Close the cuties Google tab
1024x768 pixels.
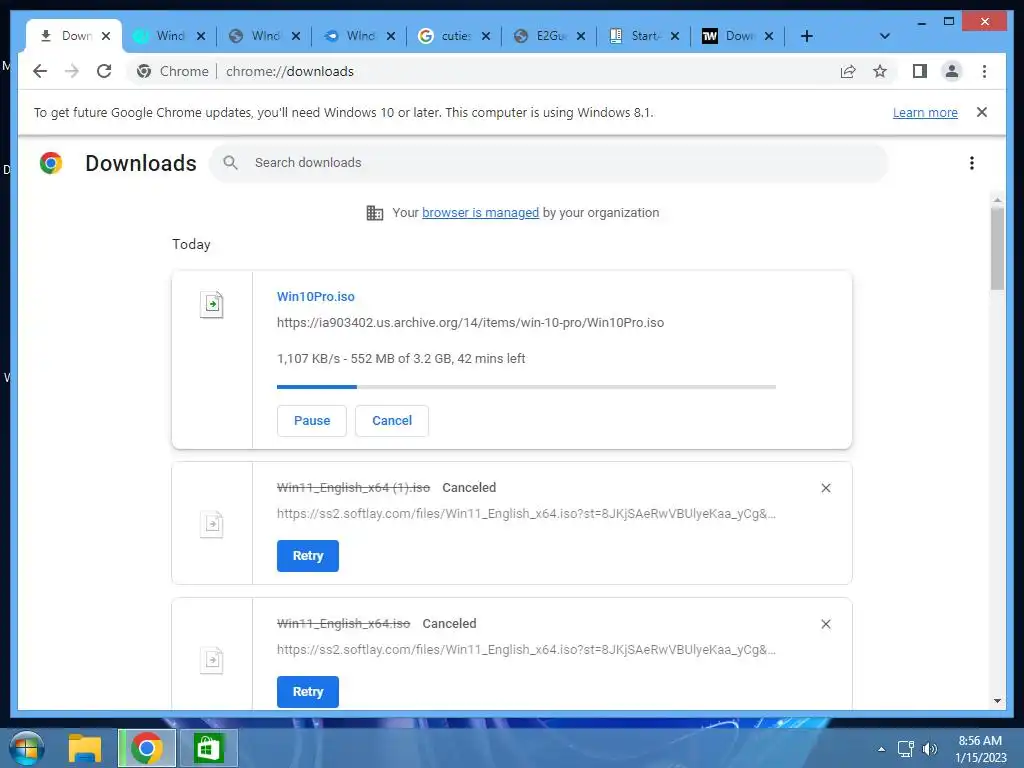486,36
